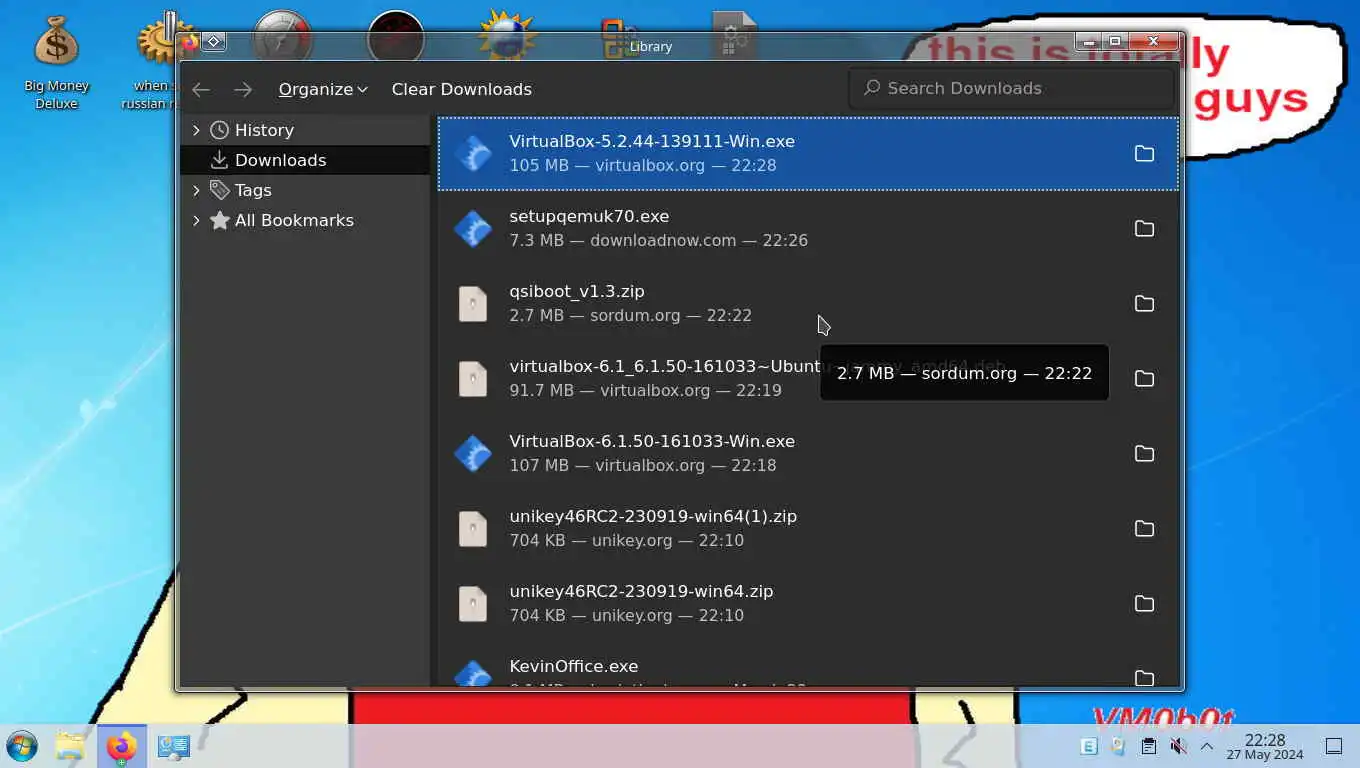Focus the Search Downloads field

[1011, 88]
